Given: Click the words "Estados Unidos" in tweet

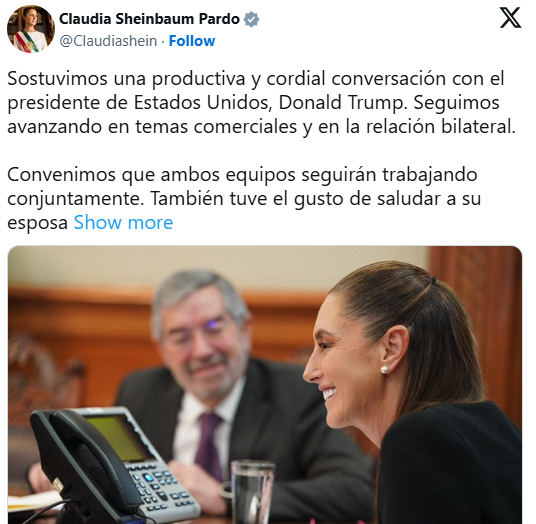Looking at the screenshot, I should (201, 103).
